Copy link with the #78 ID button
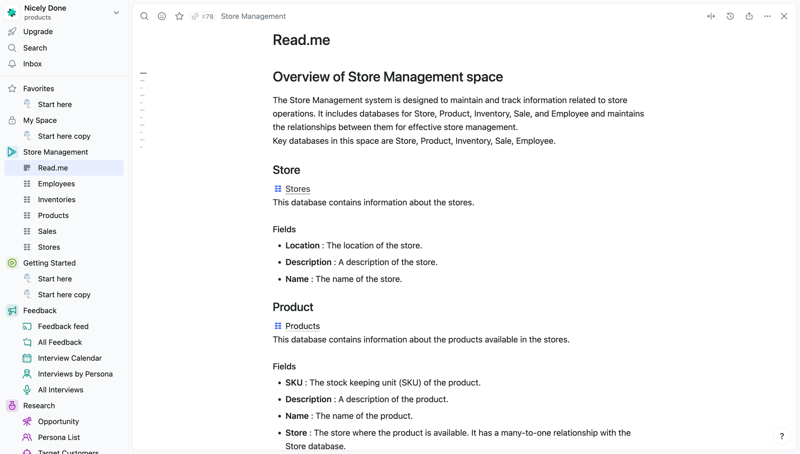Viewport: 800px width, 454px height. [x=203, y=16]
